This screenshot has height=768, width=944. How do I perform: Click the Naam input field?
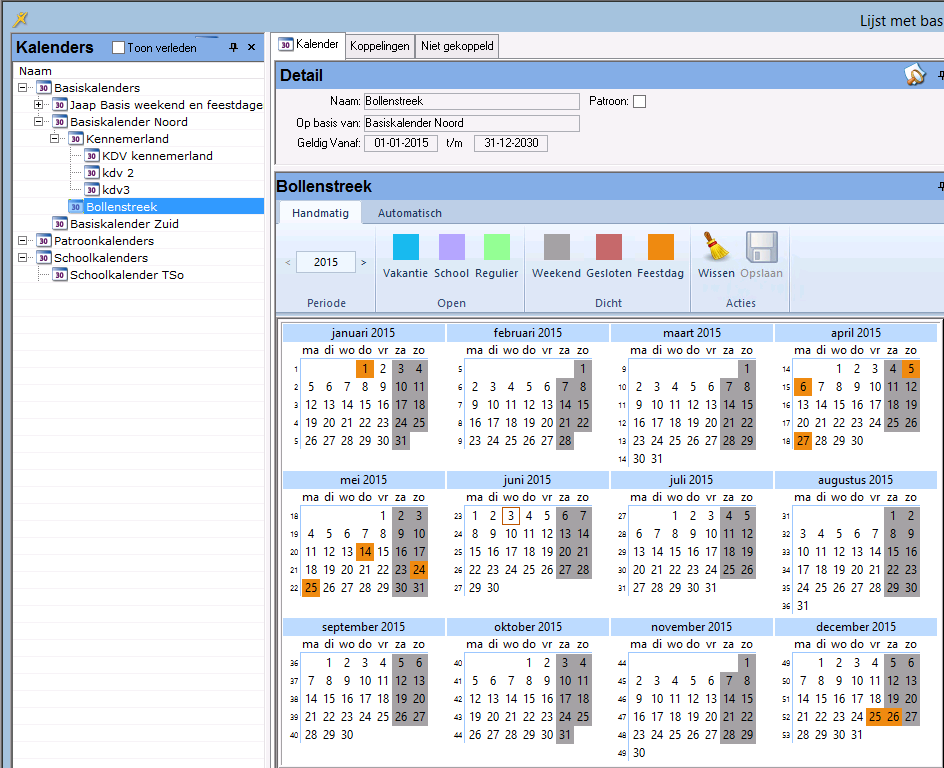[x=470, y=101]
